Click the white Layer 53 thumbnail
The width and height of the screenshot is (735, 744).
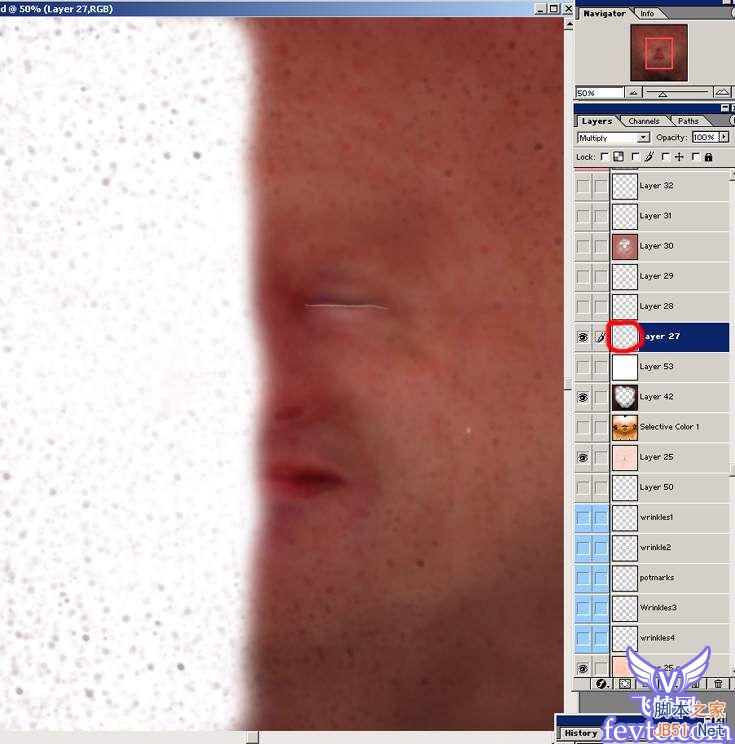[624, 367]
